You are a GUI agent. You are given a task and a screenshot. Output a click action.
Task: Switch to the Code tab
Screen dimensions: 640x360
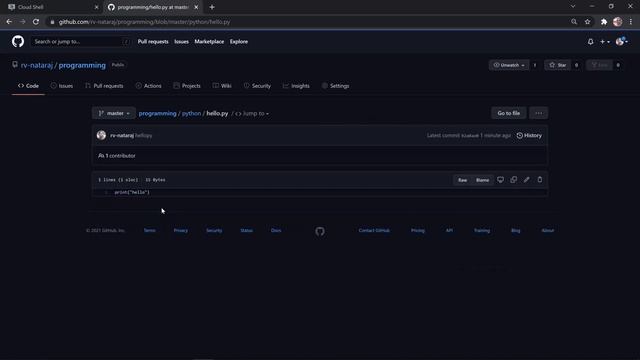tap(28, 86)
